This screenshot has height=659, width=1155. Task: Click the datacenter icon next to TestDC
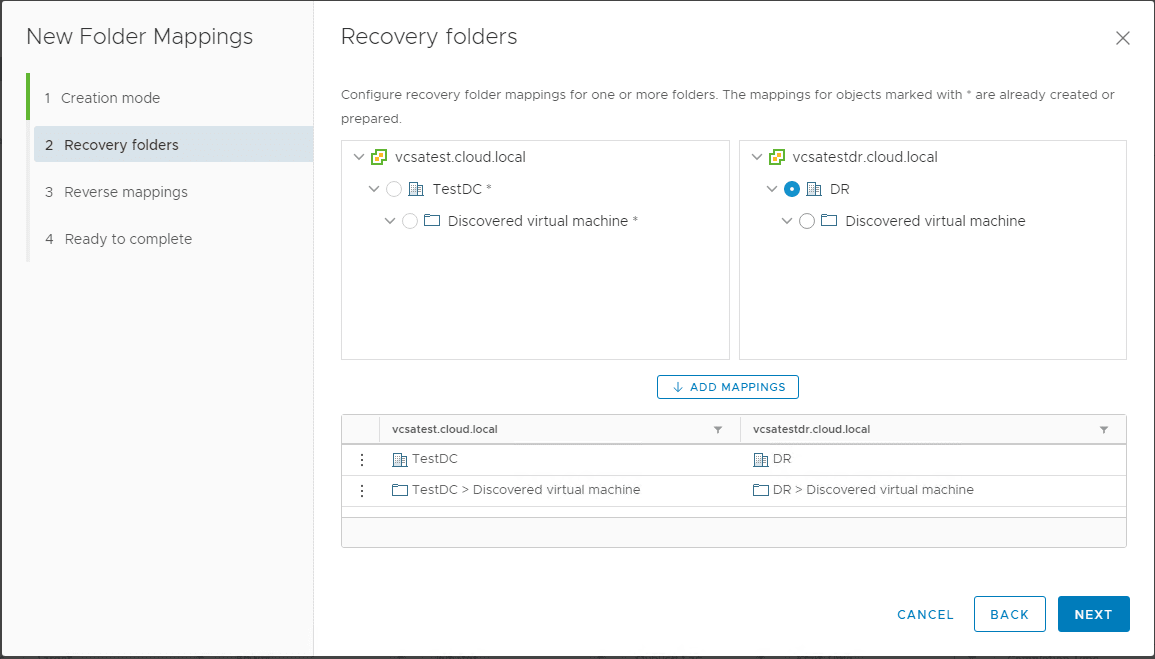pos(415,189)
